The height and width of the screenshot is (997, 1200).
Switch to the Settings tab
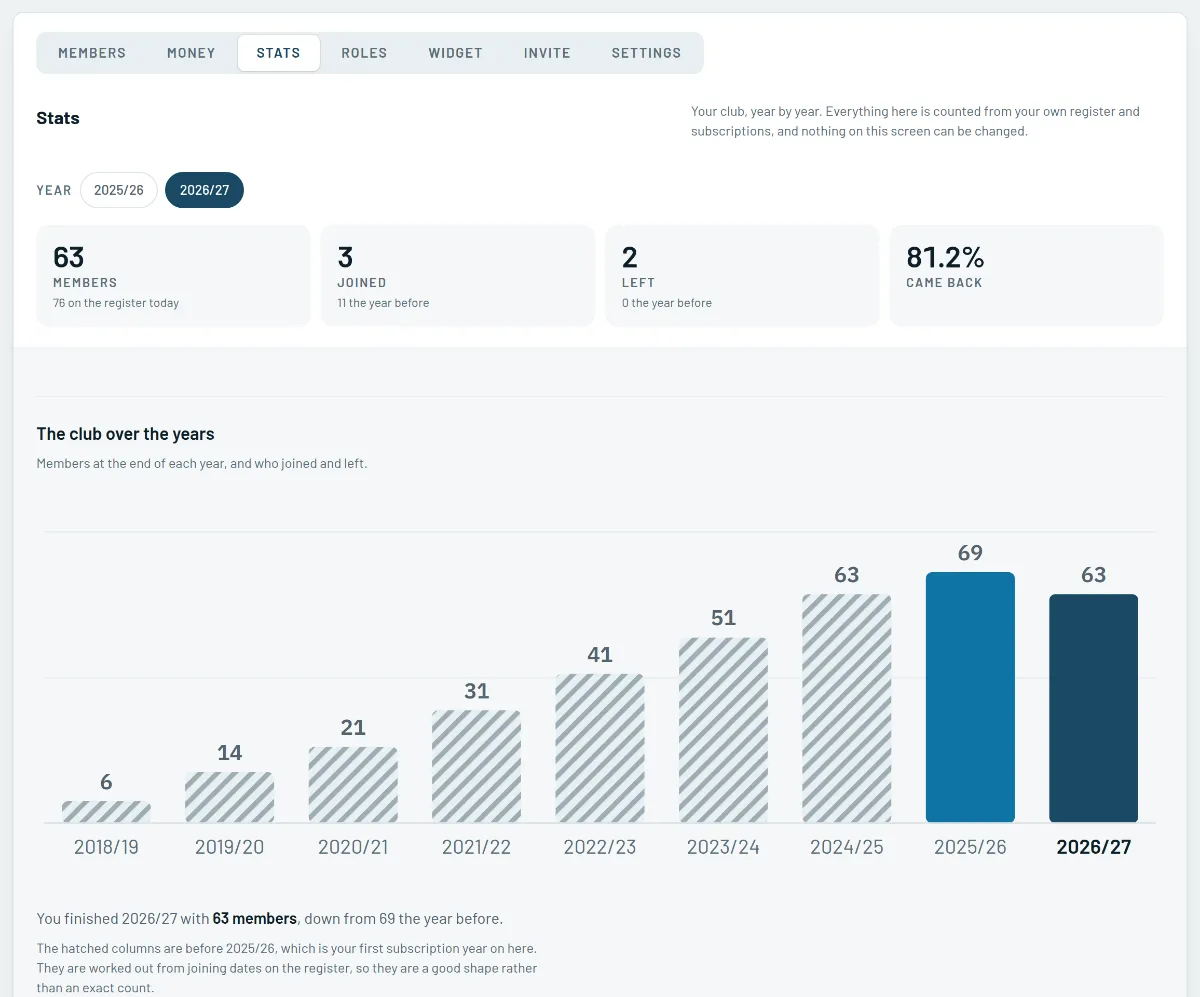pos(646,53)
